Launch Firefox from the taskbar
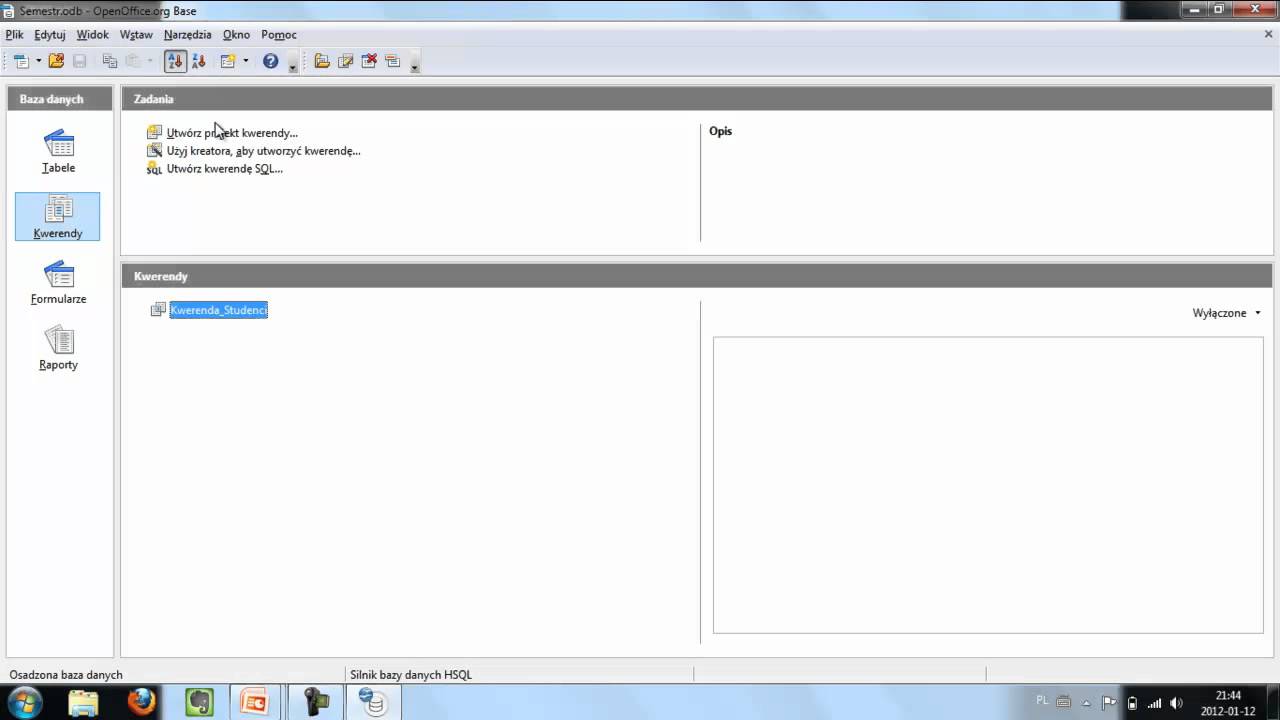This screenshot has height=720, width=1280. click(141, 702)
